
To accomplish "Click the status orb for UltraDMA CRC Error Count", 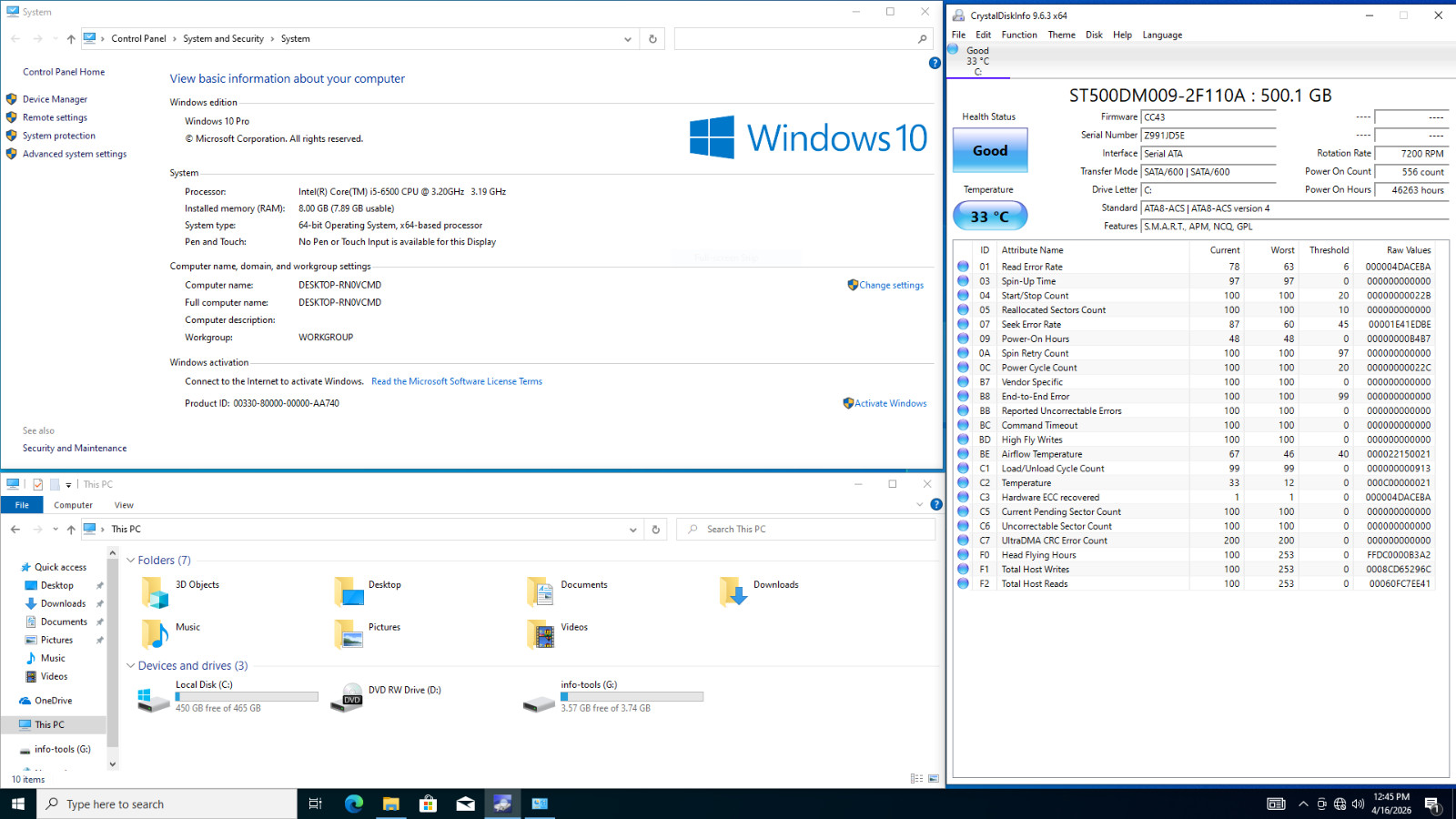I will click(963, 541).
